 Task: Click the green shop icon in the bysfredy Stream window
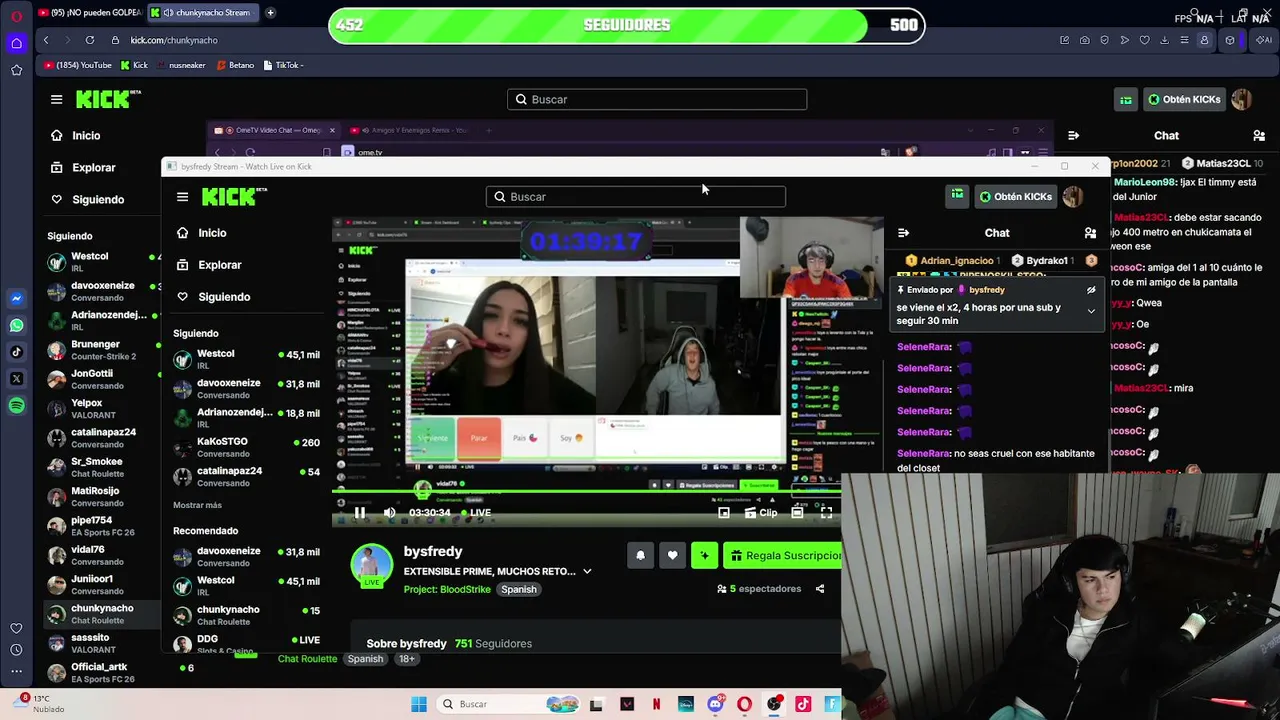click(x=957, y=196)
